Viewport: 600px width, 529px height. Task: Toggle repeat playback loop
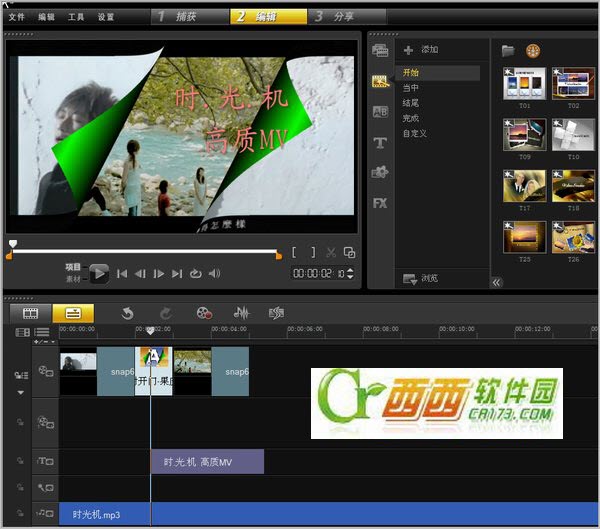[x=196, y=274]
